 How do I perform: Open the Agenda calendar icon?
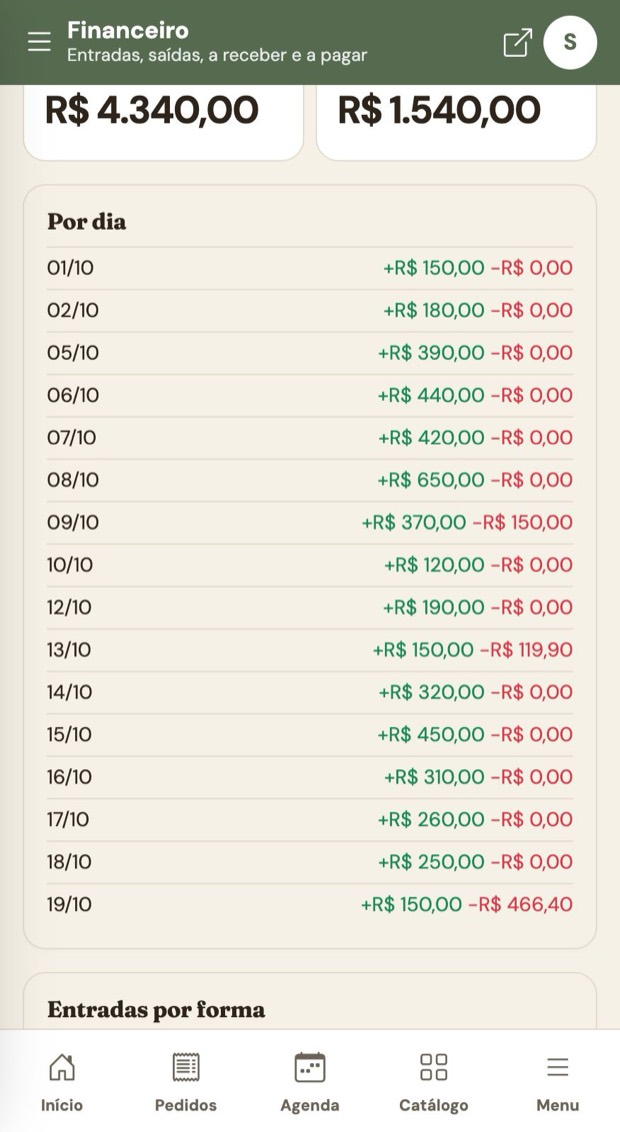coord(310,1067)
